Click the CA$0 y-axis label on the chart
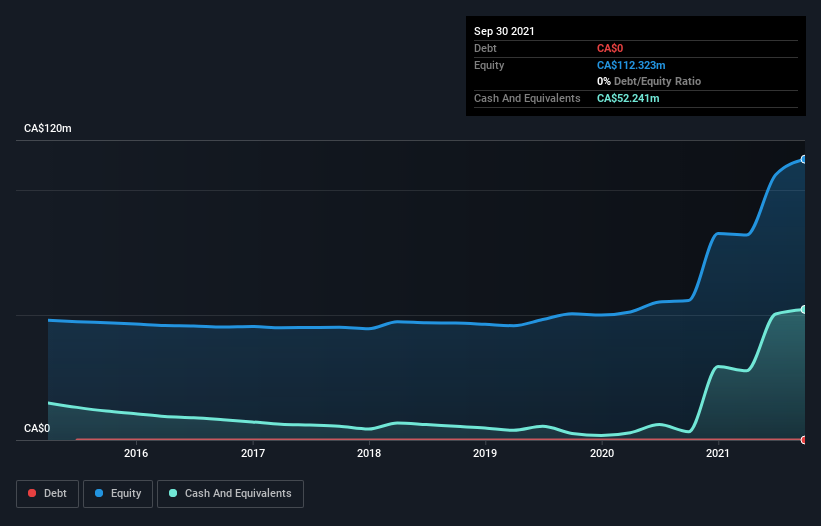The width and height of the screenshot is (821, 526). click(x=37, y=428)
